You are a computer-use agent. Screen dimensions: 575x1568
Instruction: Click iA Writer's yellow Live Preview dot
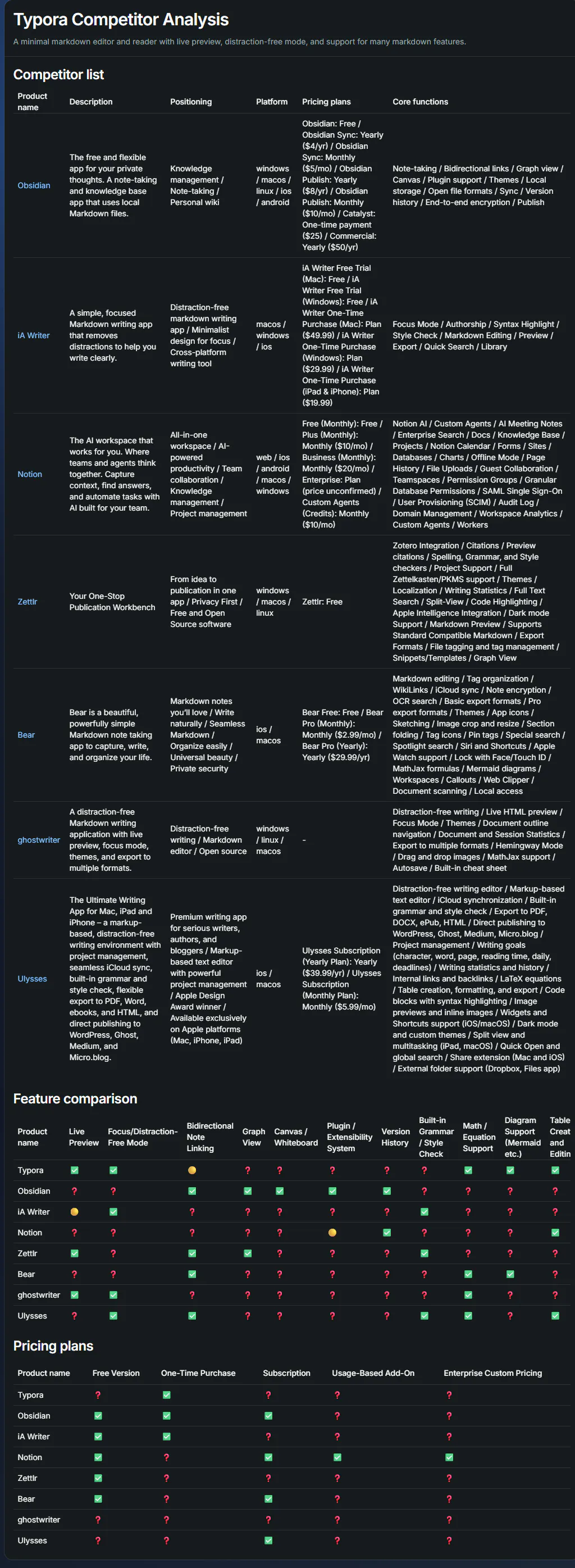tap(74, 1211)
